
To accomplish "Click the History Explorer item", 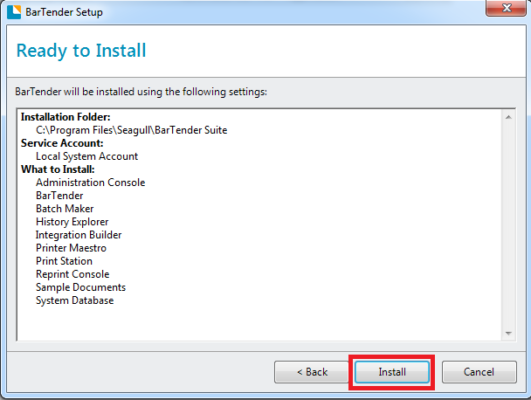I will (x=72, y=222).
